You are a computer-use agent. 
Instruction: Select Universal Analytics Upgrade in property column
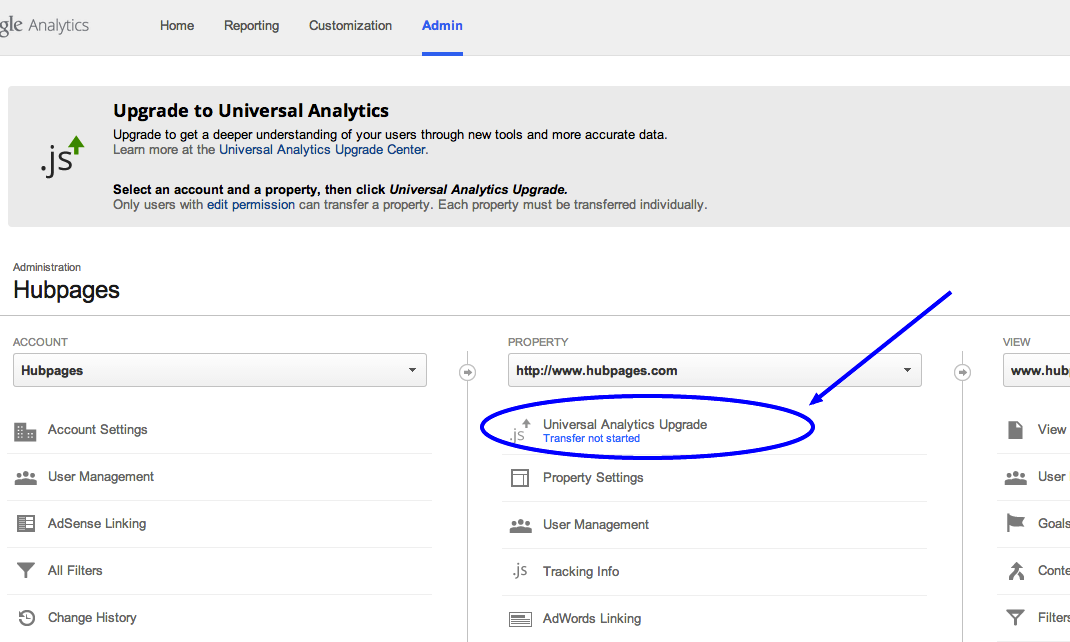click(624, 425)
